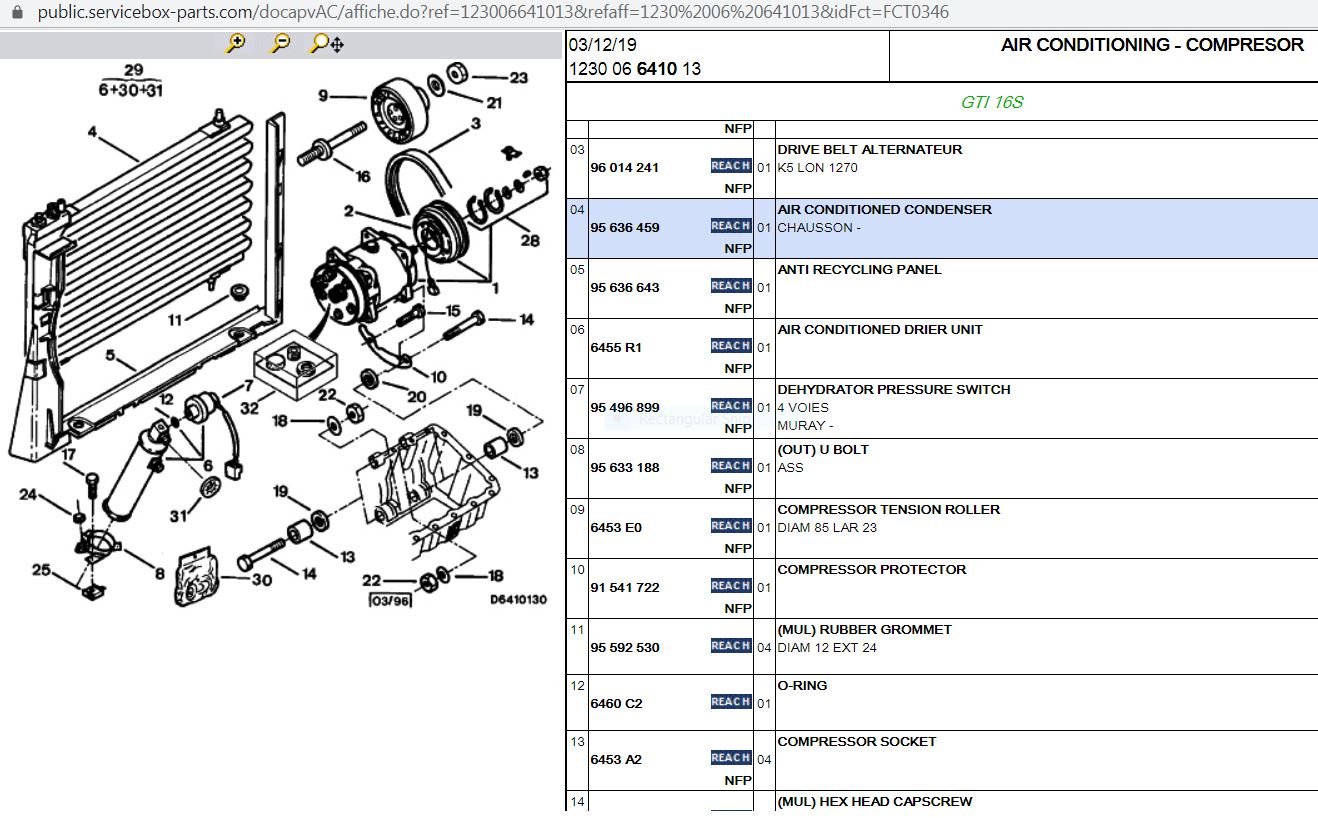The width and height of the screenshot is (1318, 818).
Task: Select part number 6460 C2
Action: click(x=617, y=704)
